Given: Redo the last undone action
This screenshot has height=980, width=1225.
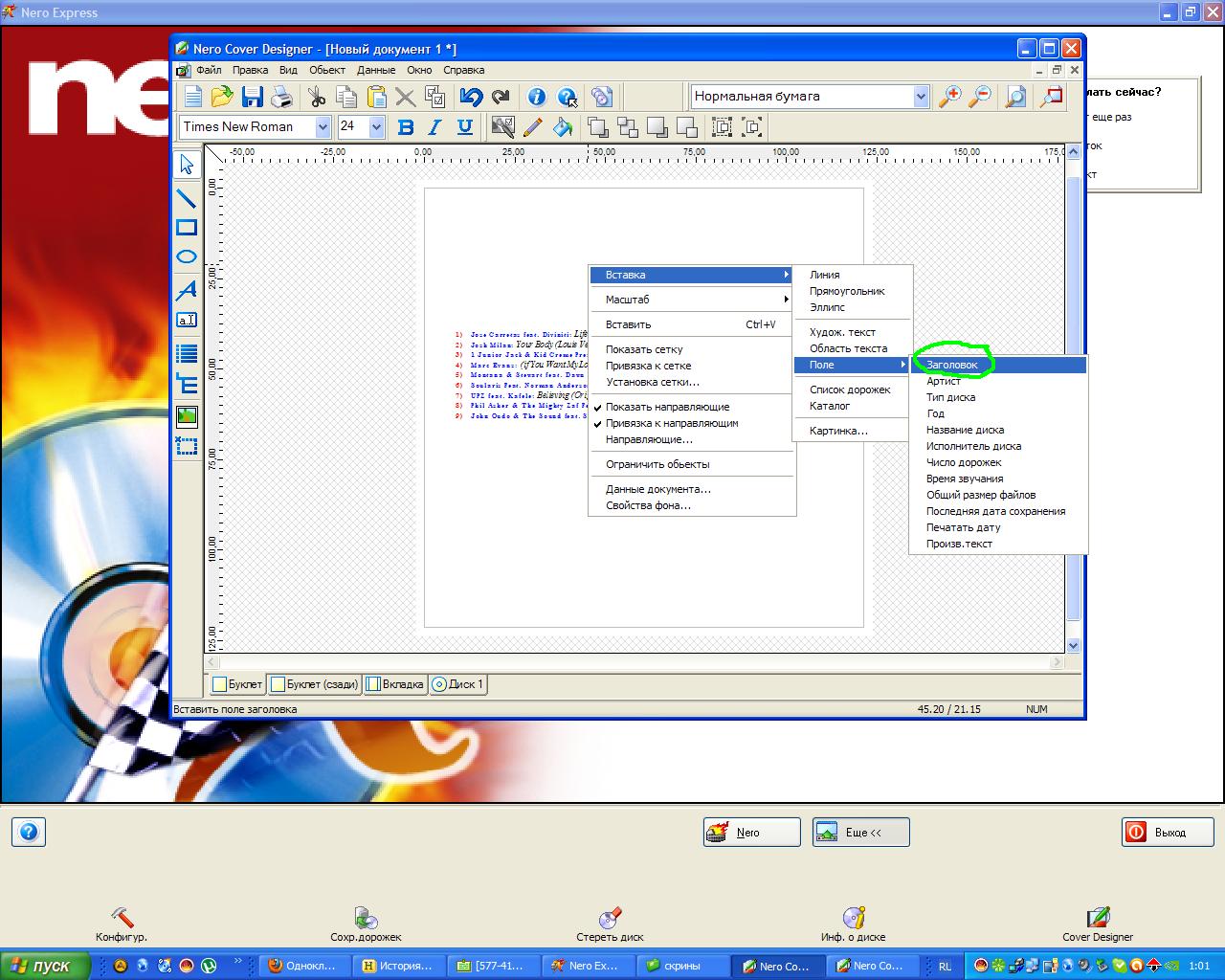Looking at the screenshot, I should (x=501, y=96).
